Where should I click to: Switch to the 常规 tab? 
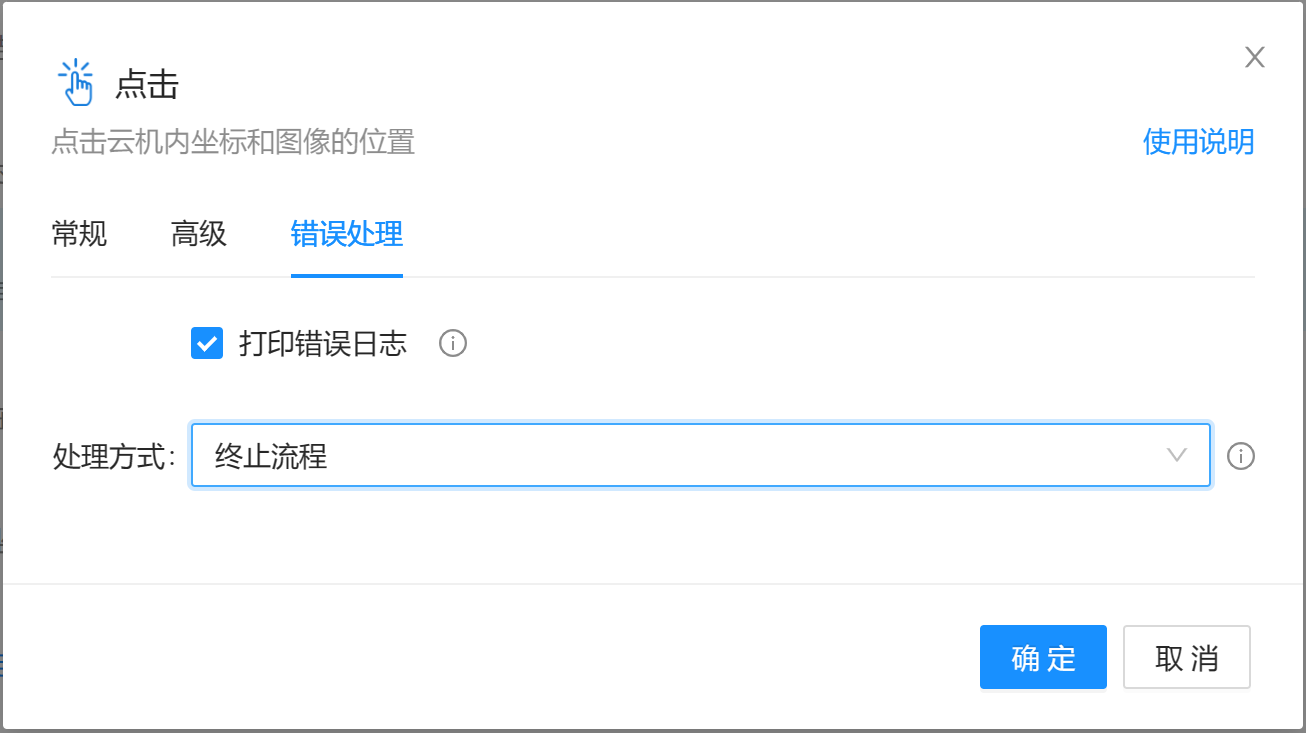pyautogui.click(x=78, y=234)
